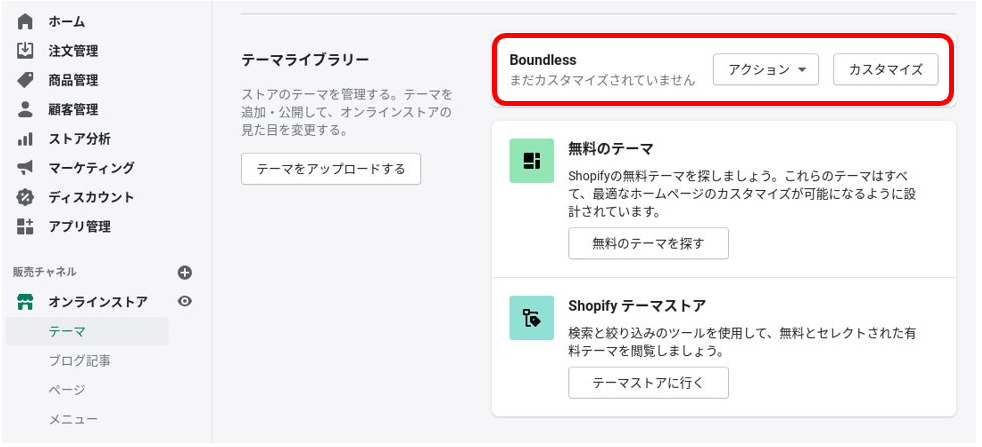Viewport: 982px width, 447px height.
Task: Open ブログ記事 in the sidebar
Action: tap(80, 361)
